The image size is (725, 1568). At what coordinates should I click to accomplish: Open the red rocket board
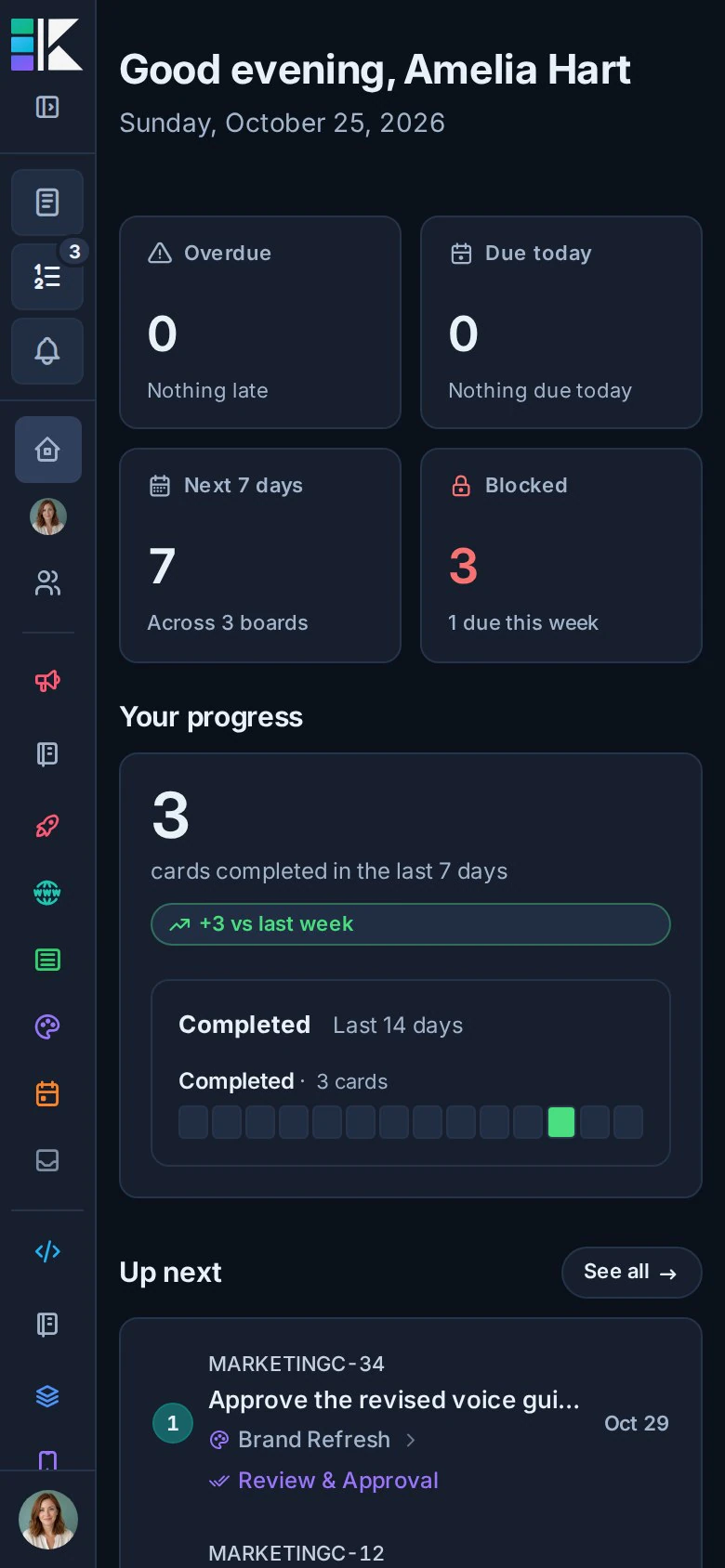point(47,826)
